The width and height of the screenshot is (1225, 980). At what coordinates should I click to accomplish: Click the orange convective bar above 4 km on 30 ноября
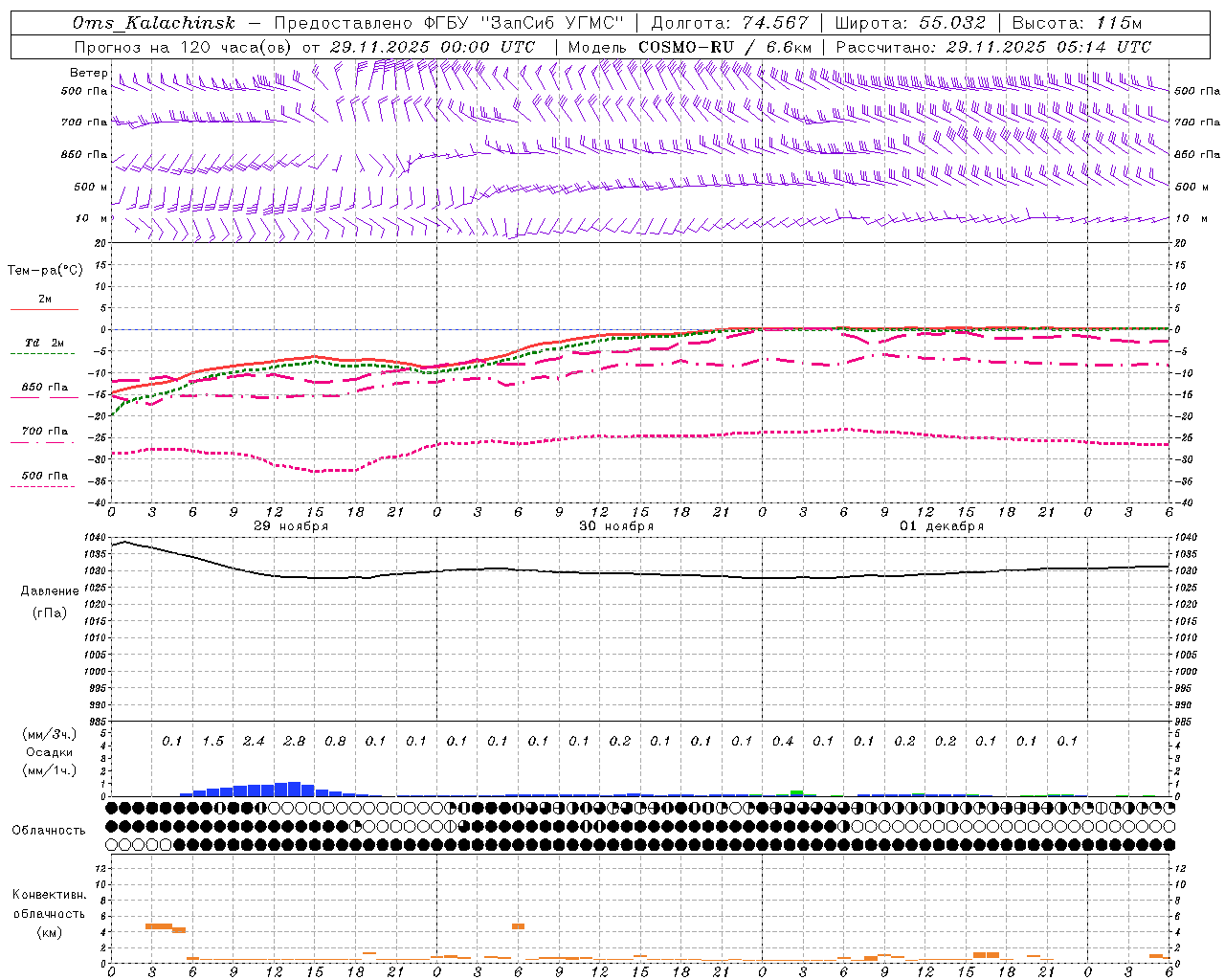tap(518, 925)
